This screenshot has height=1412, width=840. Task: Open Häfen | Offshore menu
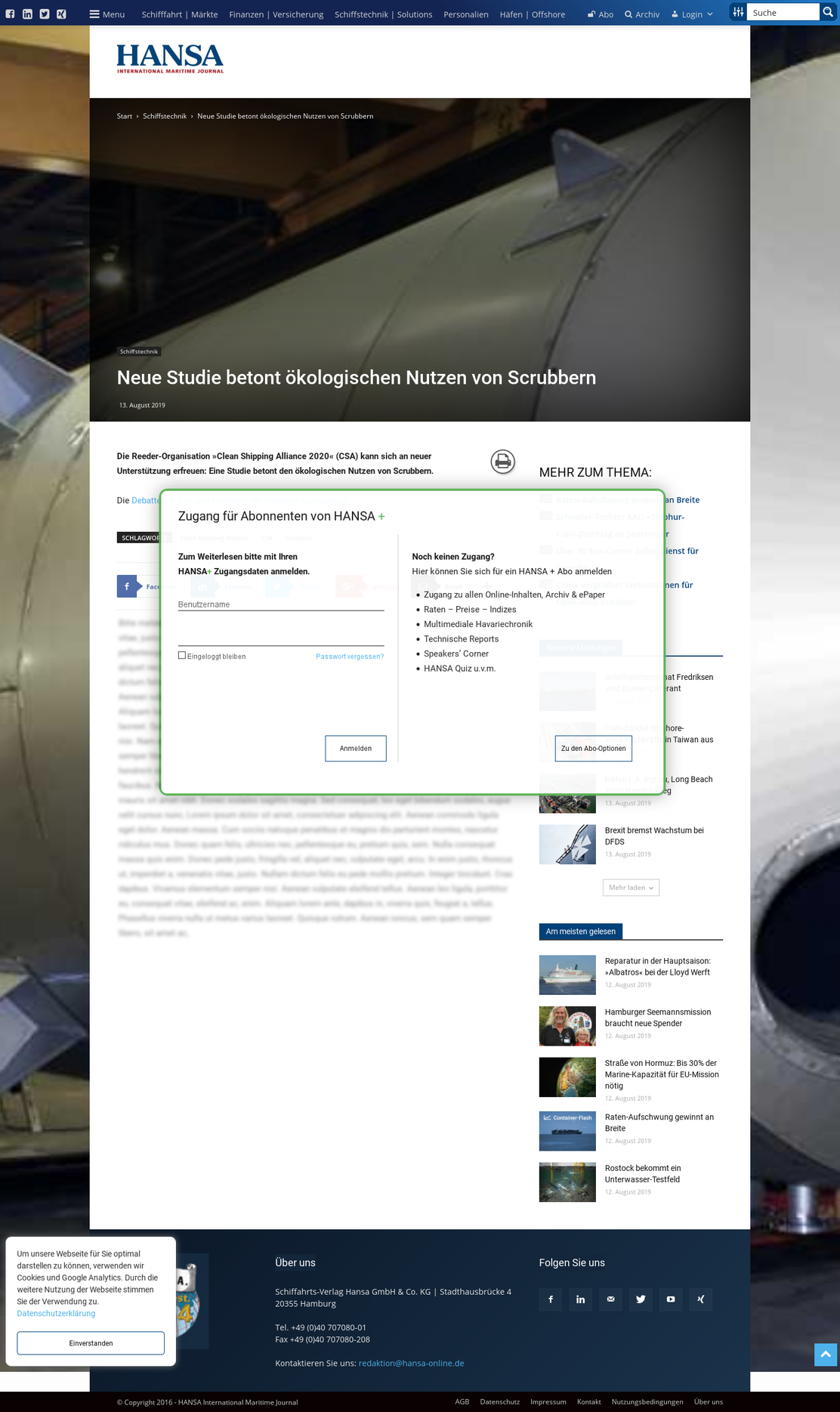point(533,14)
